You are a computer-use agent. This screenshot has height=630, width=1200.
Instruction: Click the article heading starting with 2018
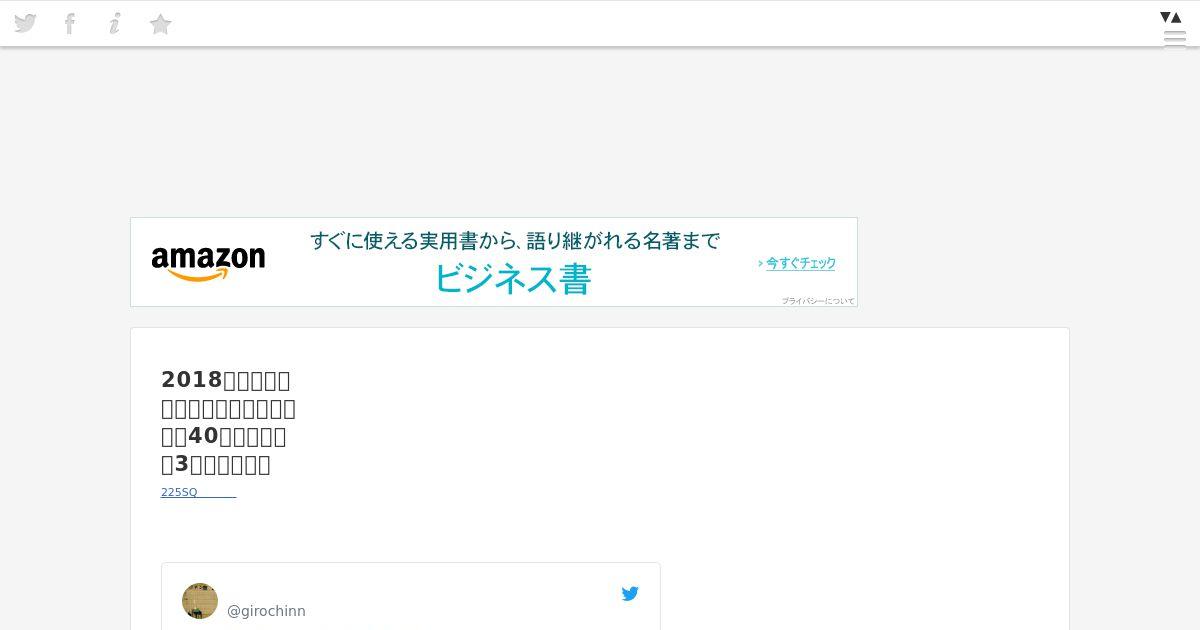coord(228,422)
